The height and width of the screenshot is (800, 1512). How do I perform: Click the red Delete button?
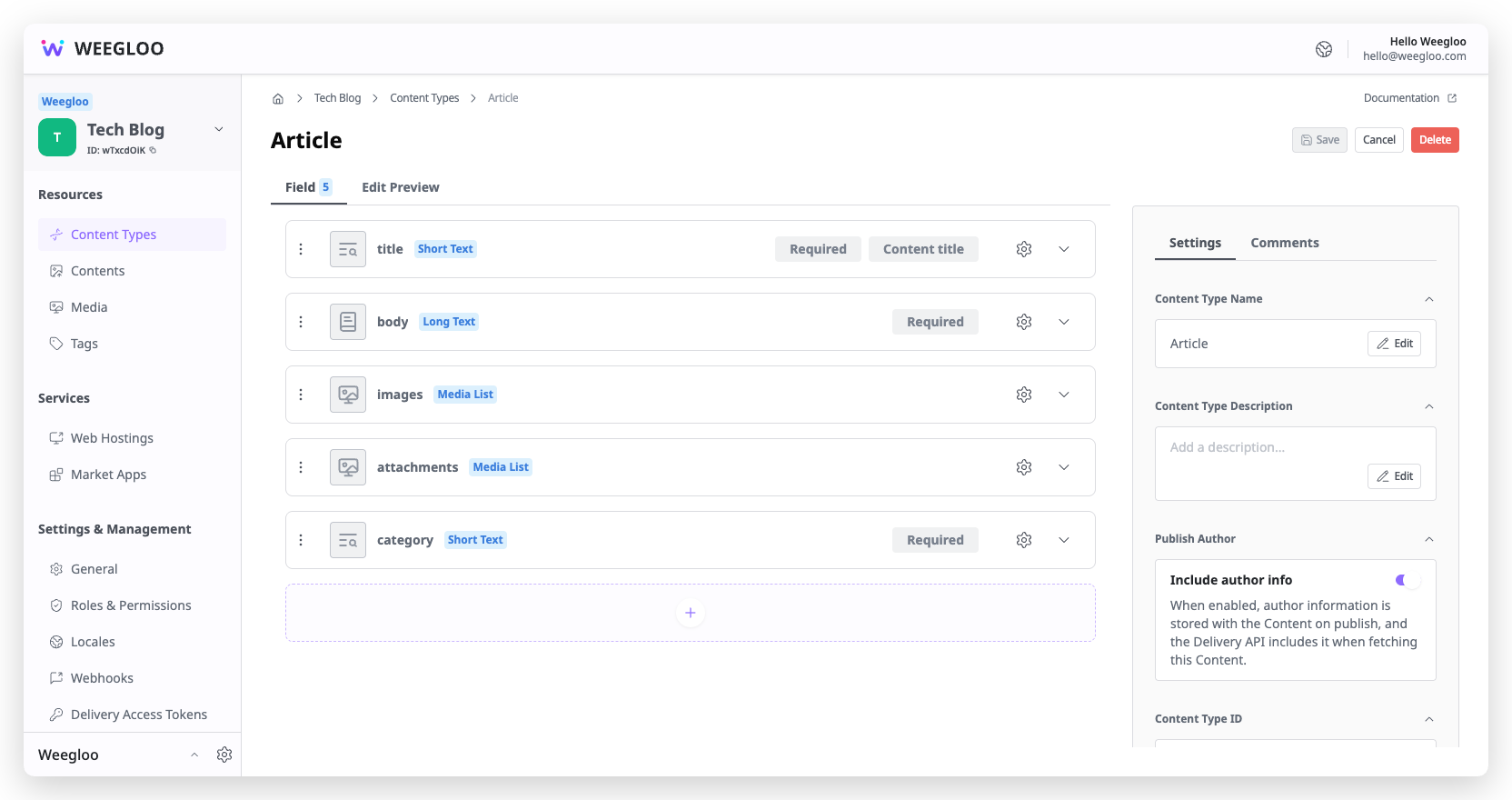[x=1435, y=140]
